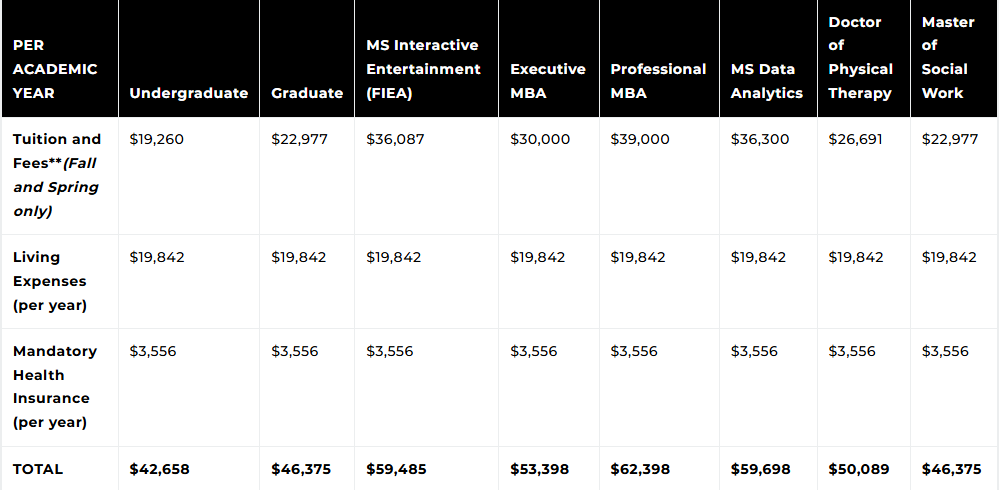The width and height of the screenshot is (1000, 490).
Task: Click the PER ACADEMIC YEAR header cell
Action: [55, 69]
